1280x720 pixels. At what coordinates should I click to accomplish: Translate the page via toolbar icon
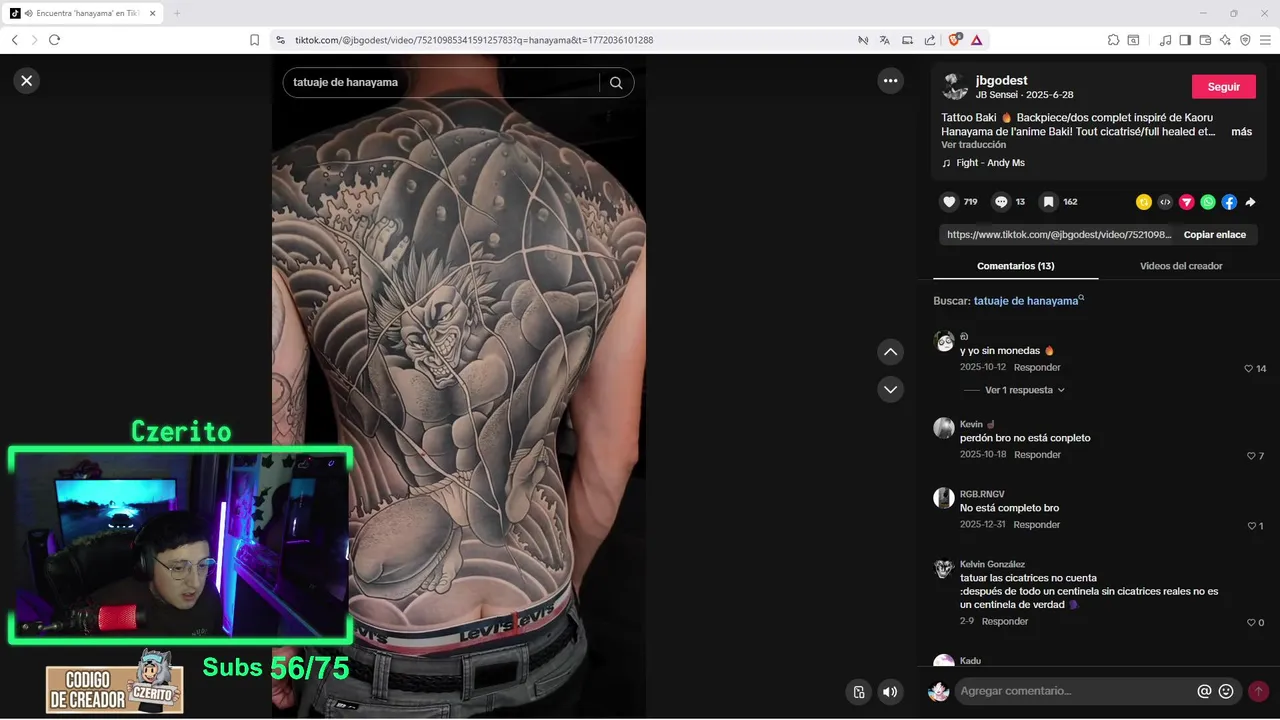click(884, 40)
